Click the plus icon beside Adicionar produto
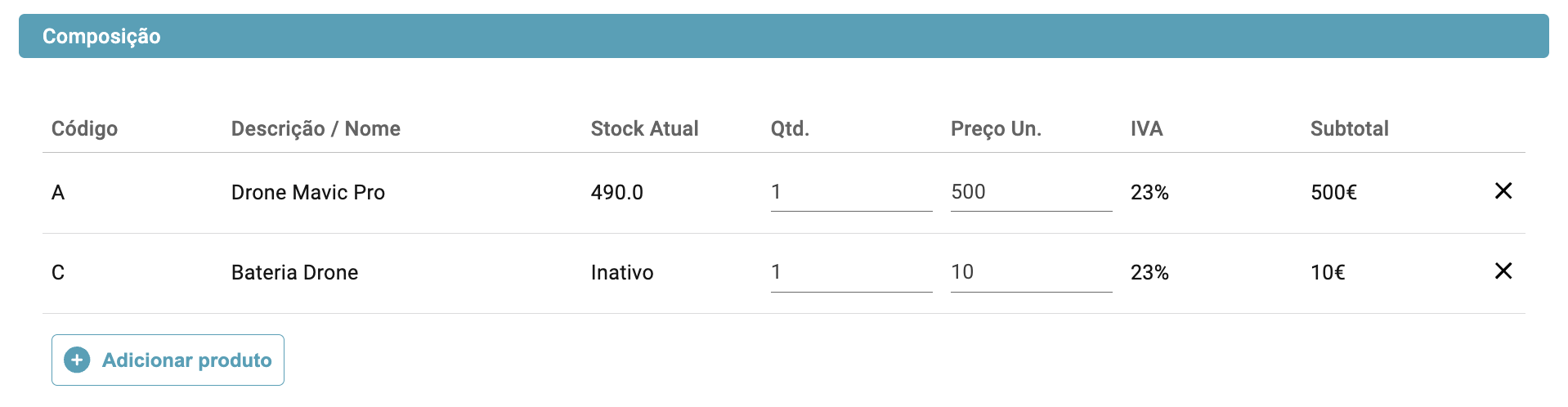This screenshot has width=1568, height=407. (x=77, y=360)
